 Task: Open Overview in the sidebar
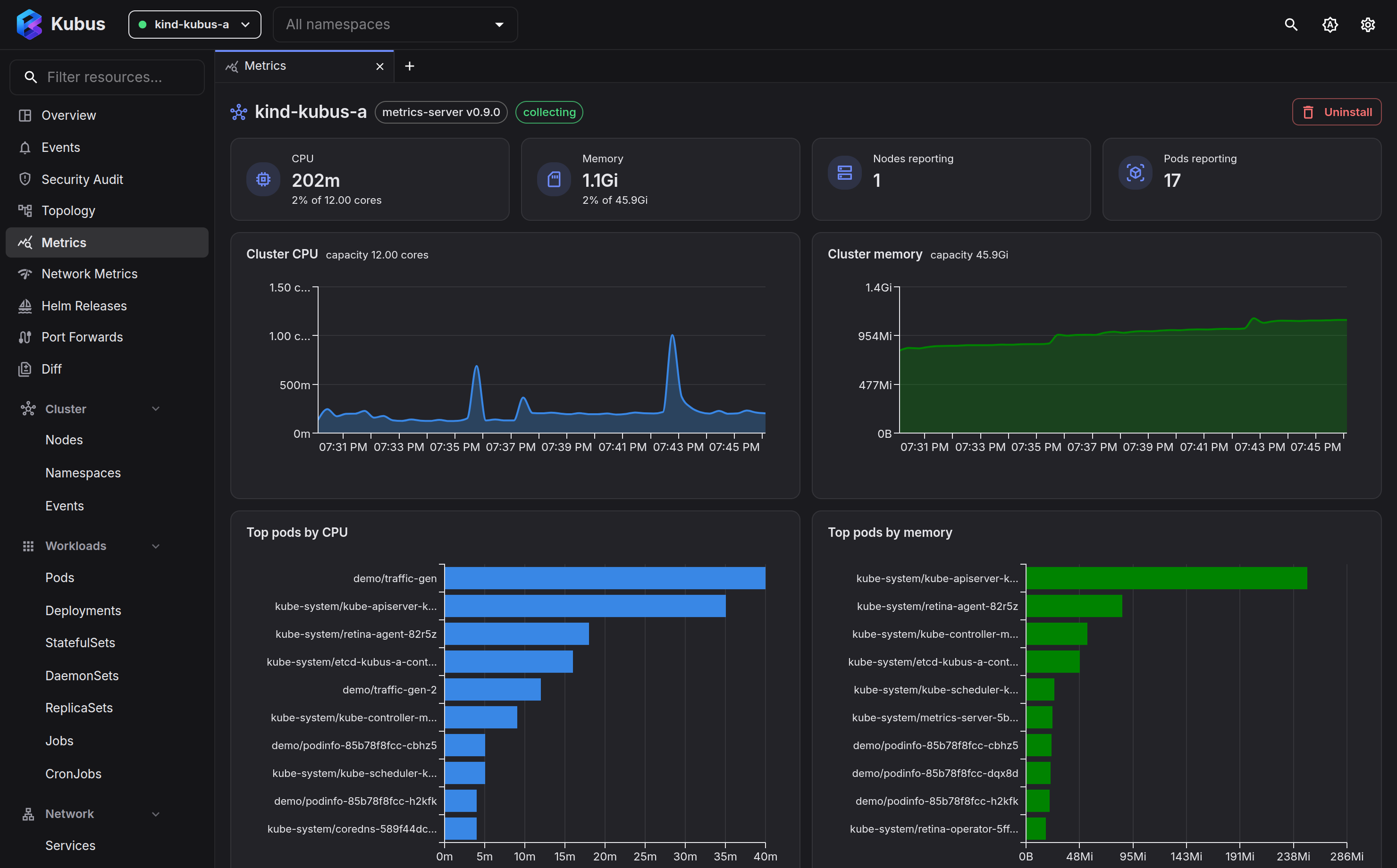[x=107, y=116]
